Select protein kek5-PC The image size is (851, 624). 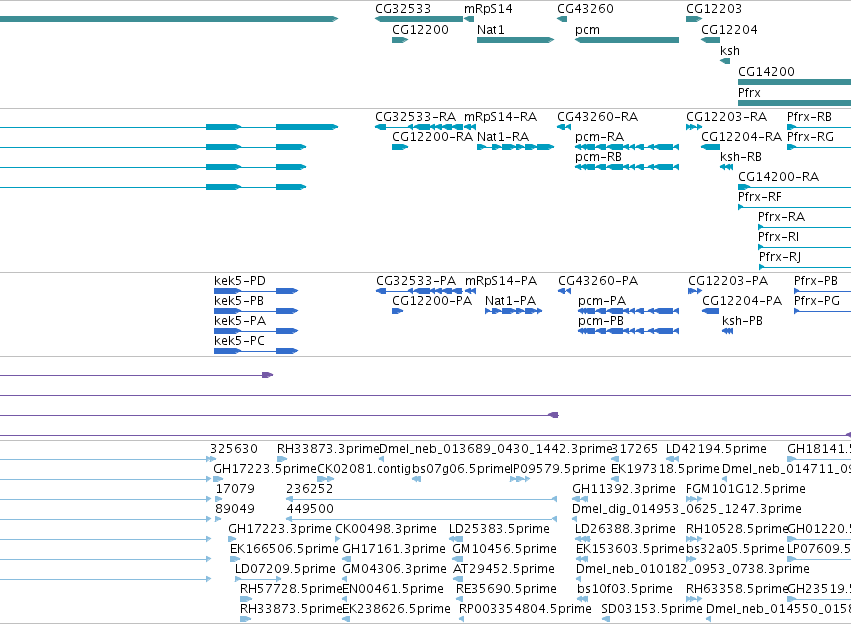click(x=239, y=341)
